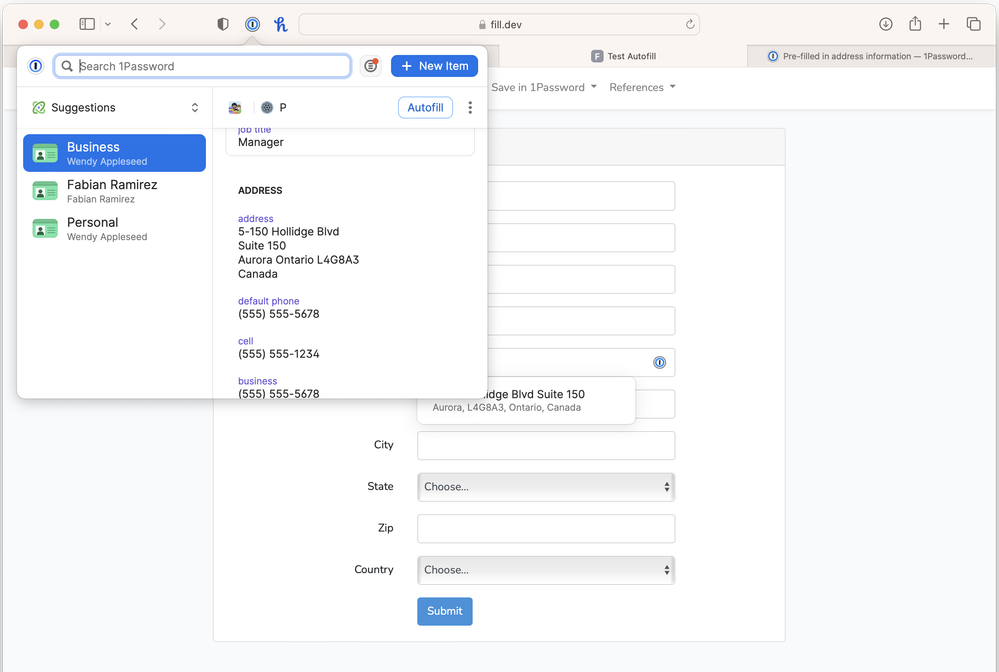Switch to the Pre-filled in address information tab
Viewport: 999px width, 672px height.
(871, 56)
